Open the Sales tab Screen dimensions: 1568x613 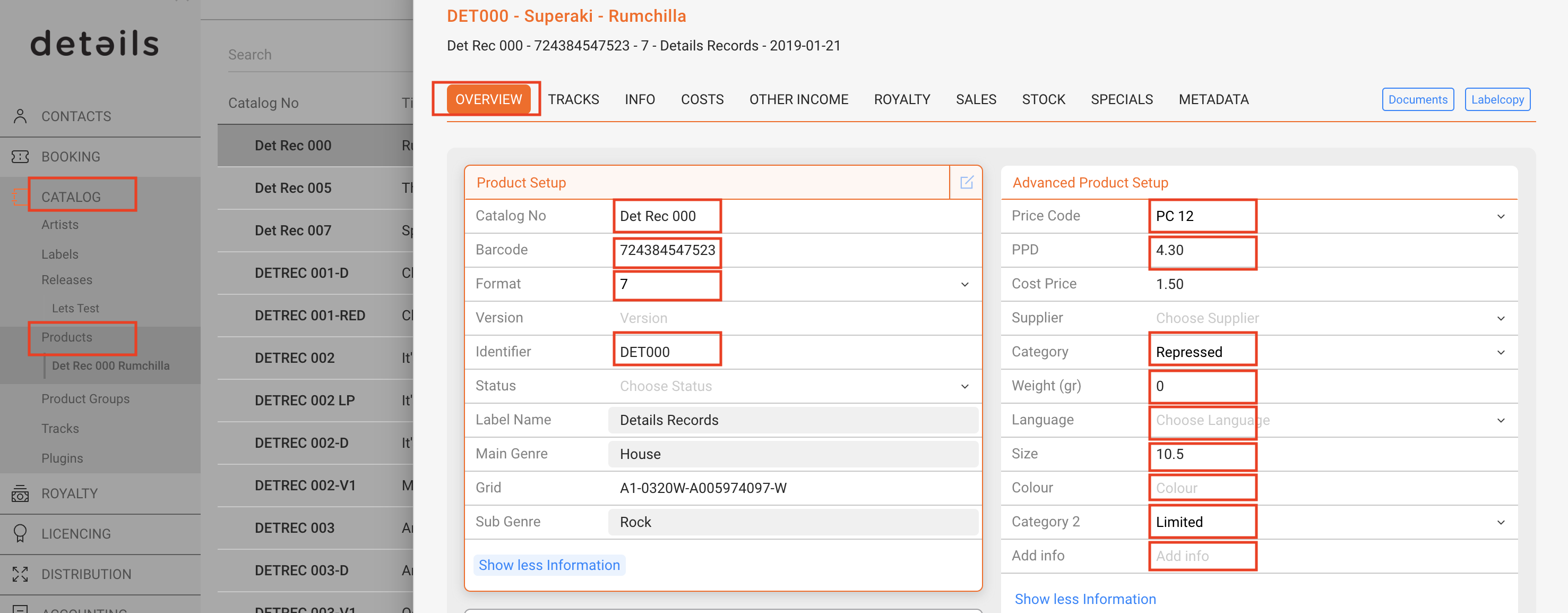(x=976, y=99)
